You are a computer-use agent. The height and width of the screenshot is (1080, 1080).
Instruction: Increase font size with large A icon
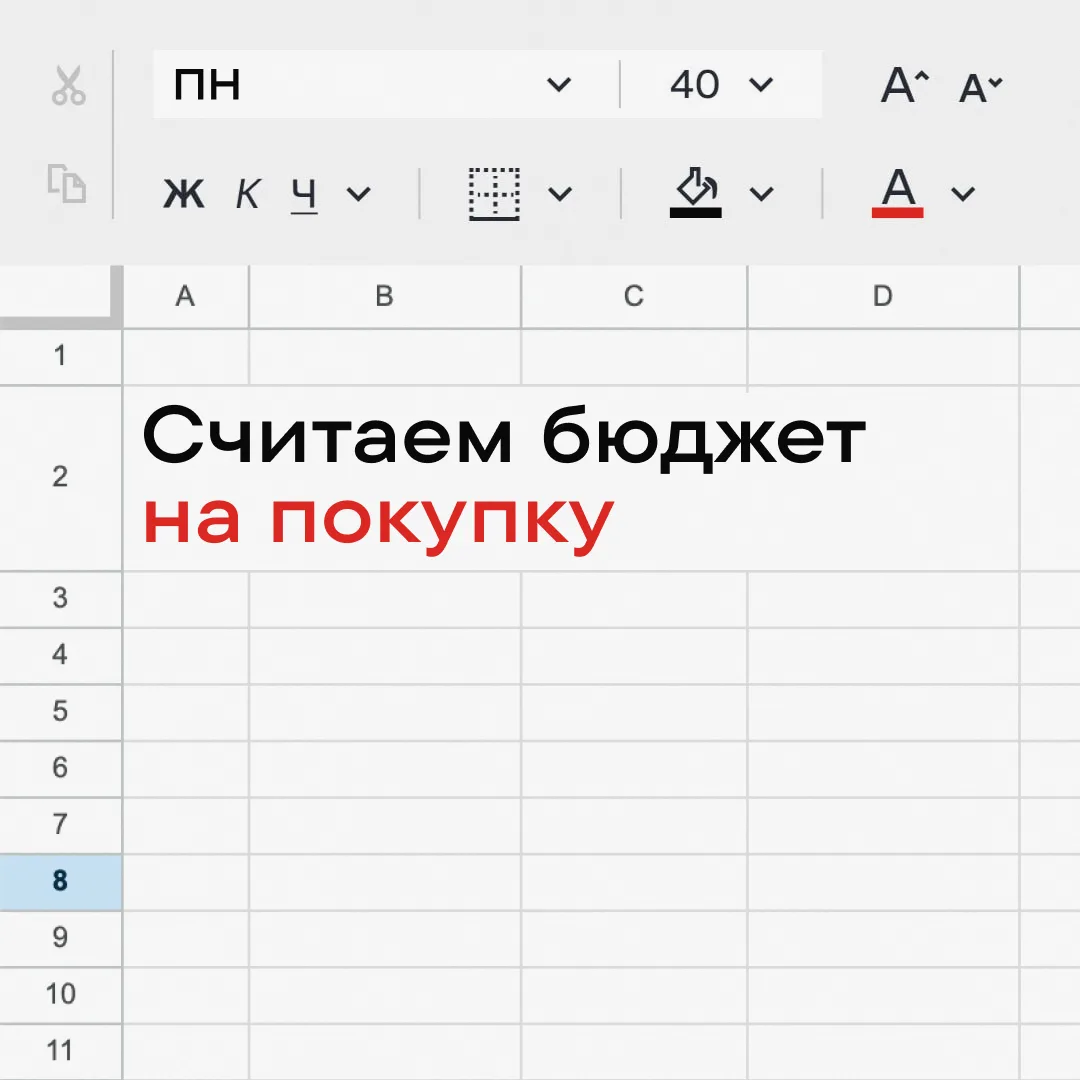905,85
